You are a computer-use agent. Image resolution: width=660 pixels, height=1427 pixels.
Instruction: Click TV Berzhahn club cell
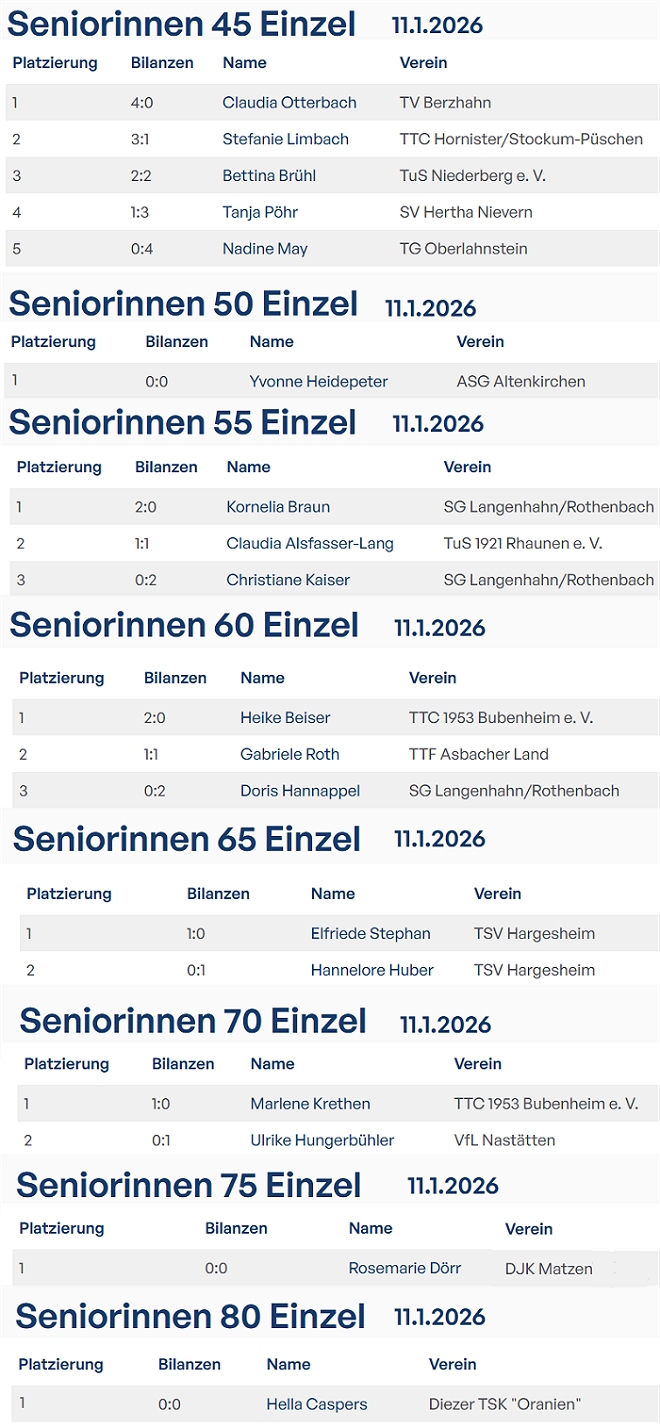tap(445, 103)
